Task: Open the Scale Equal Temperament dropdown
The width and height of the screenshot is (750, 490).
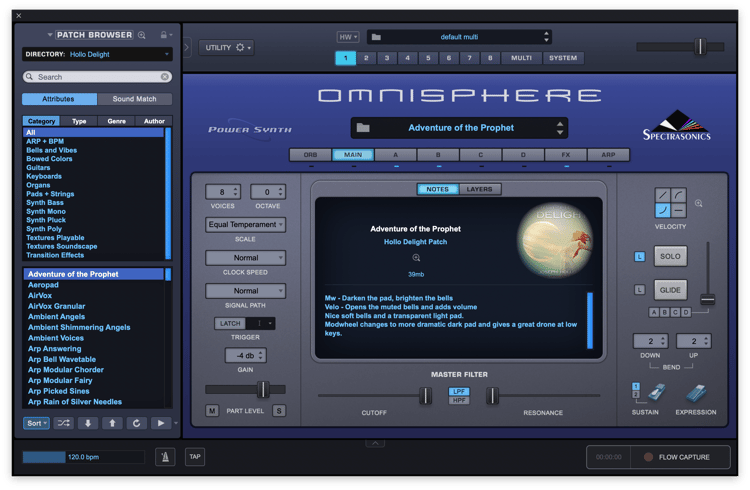Action: pyautogui.click(x=245, y=224)
